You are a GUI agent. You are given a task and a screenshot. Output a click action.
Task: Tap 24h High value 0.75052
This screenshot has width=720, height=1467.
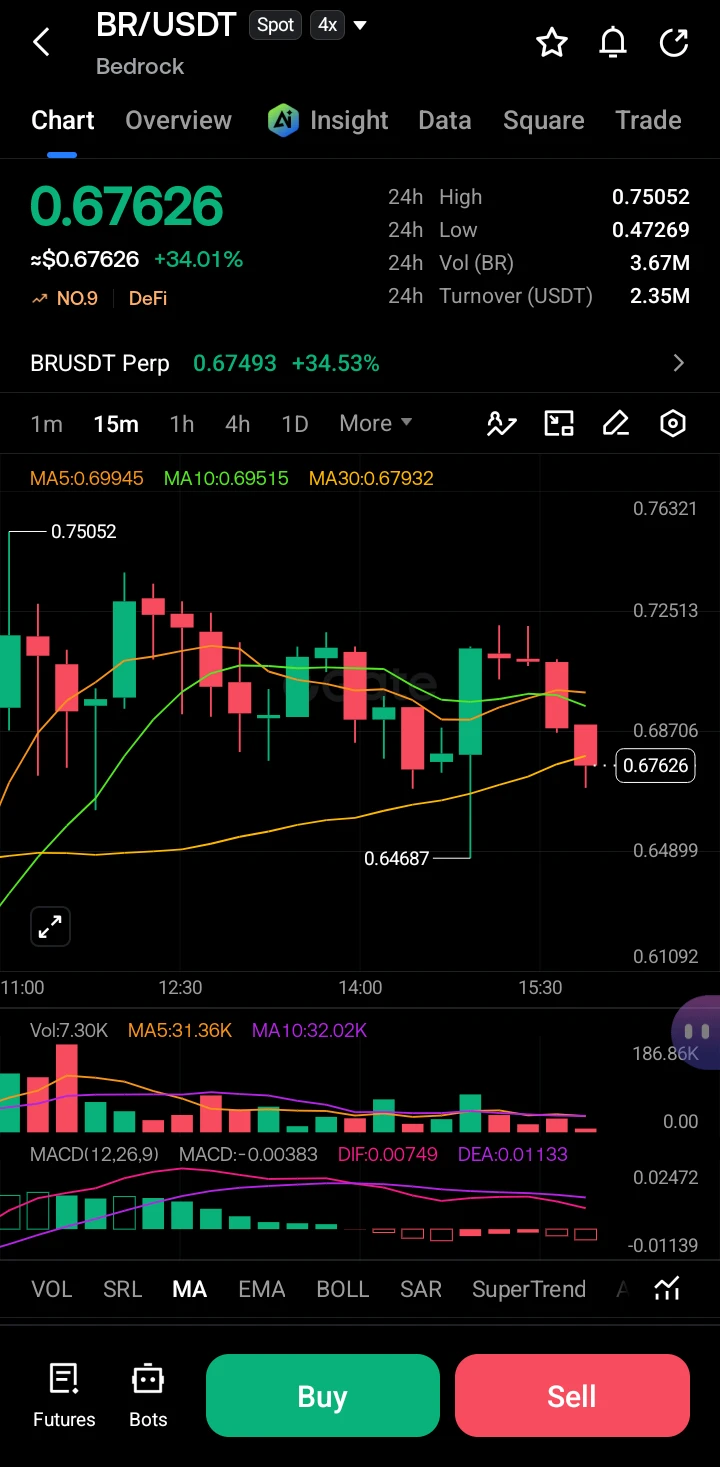tap(651, 197)
